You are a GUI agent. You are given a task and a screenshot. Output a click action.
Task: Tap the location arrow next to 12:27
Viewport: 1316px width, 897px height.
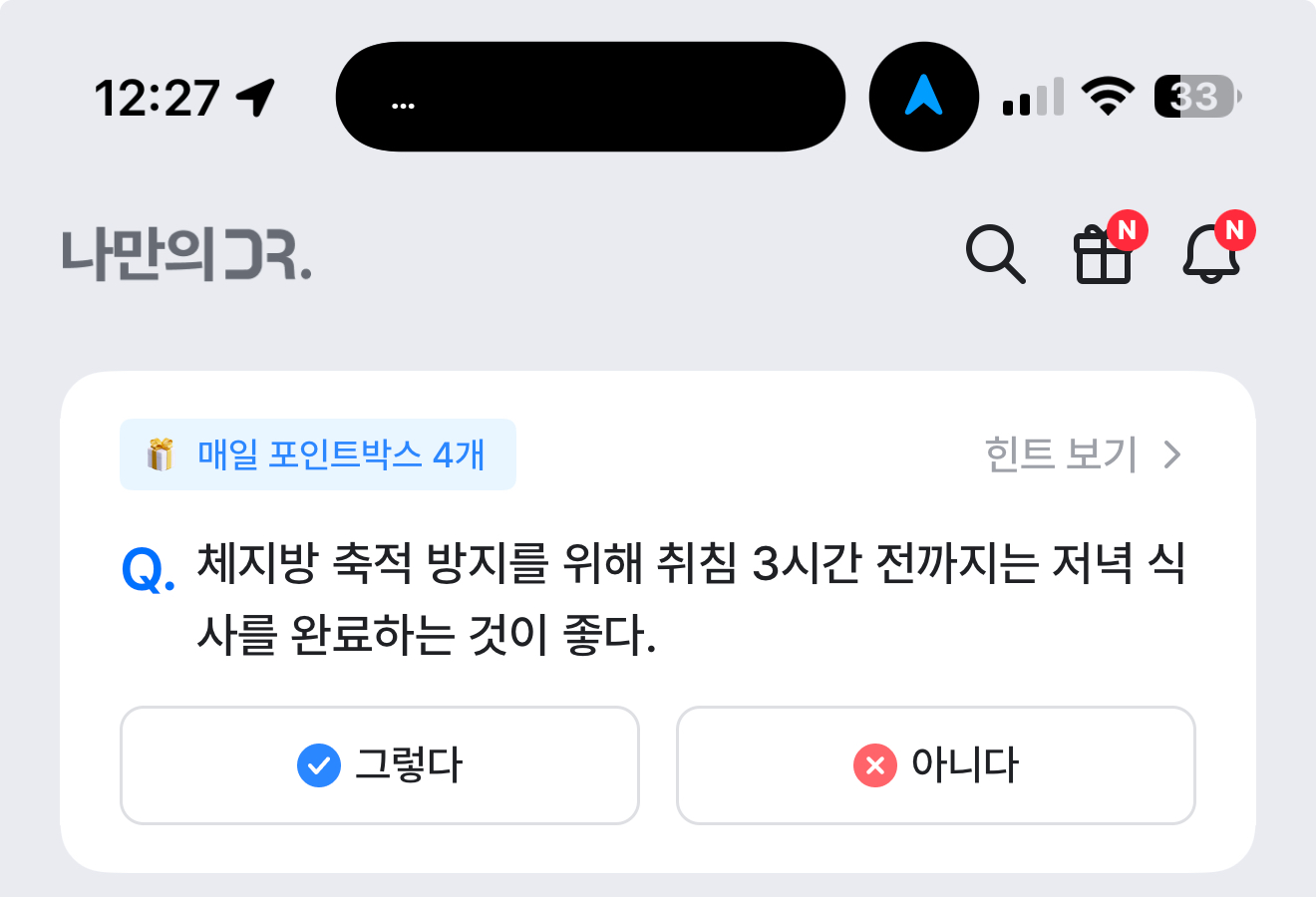point(255,97)
